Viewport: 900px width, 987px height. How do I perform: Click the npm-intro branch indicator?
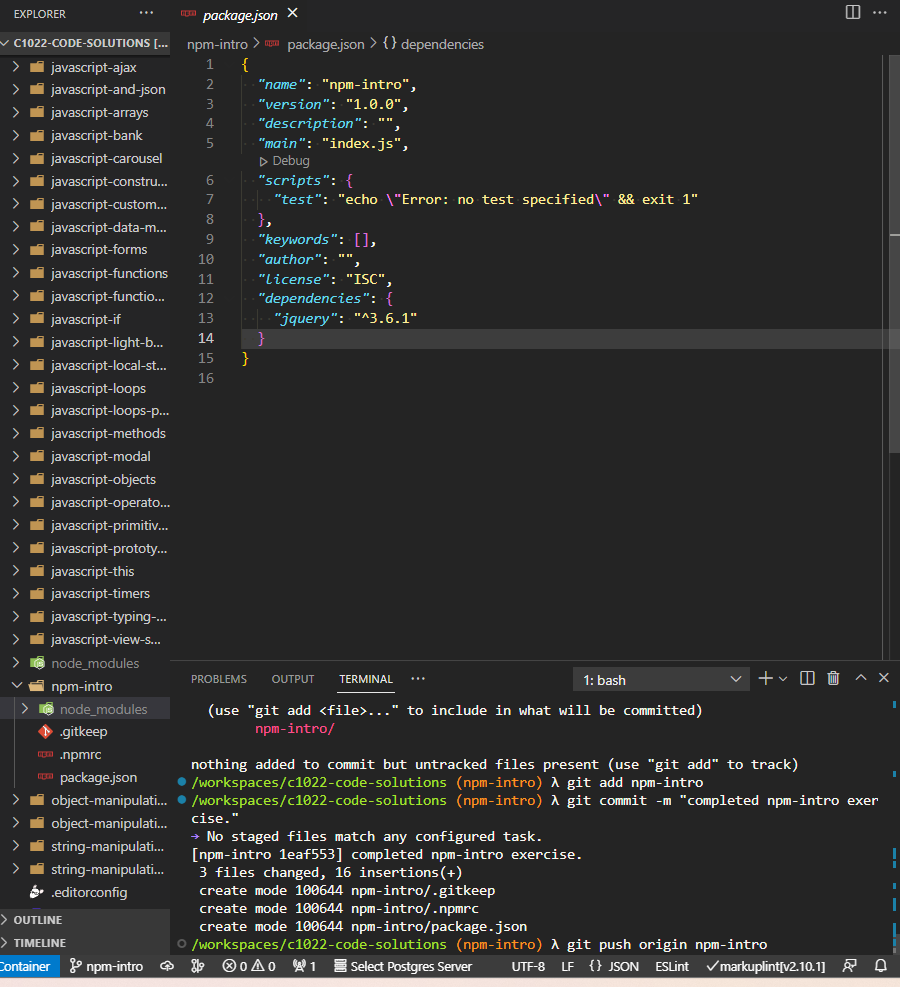105,966
